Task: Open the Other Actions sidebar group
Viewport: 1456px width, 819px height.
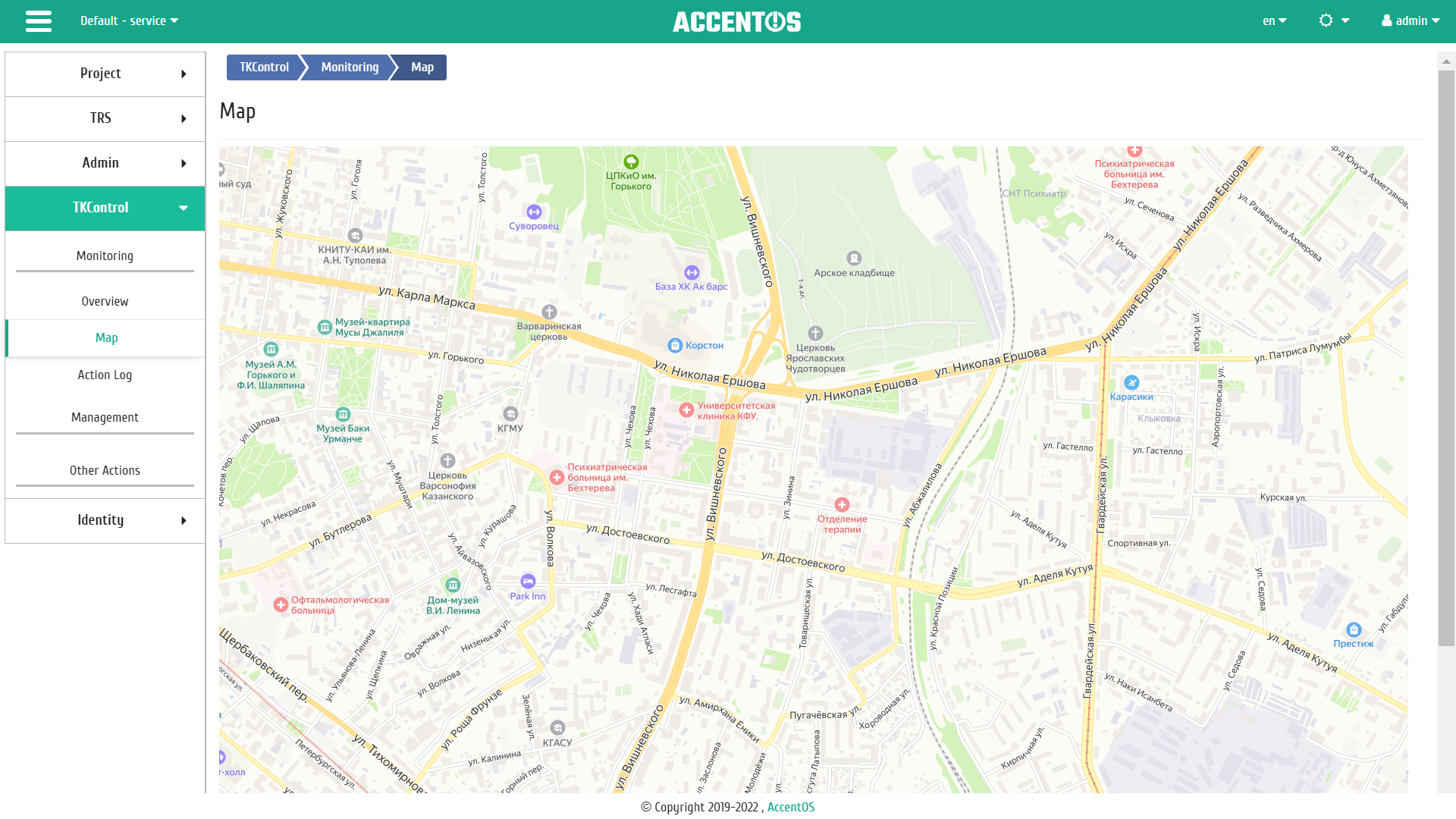Action: coord(105,470)
